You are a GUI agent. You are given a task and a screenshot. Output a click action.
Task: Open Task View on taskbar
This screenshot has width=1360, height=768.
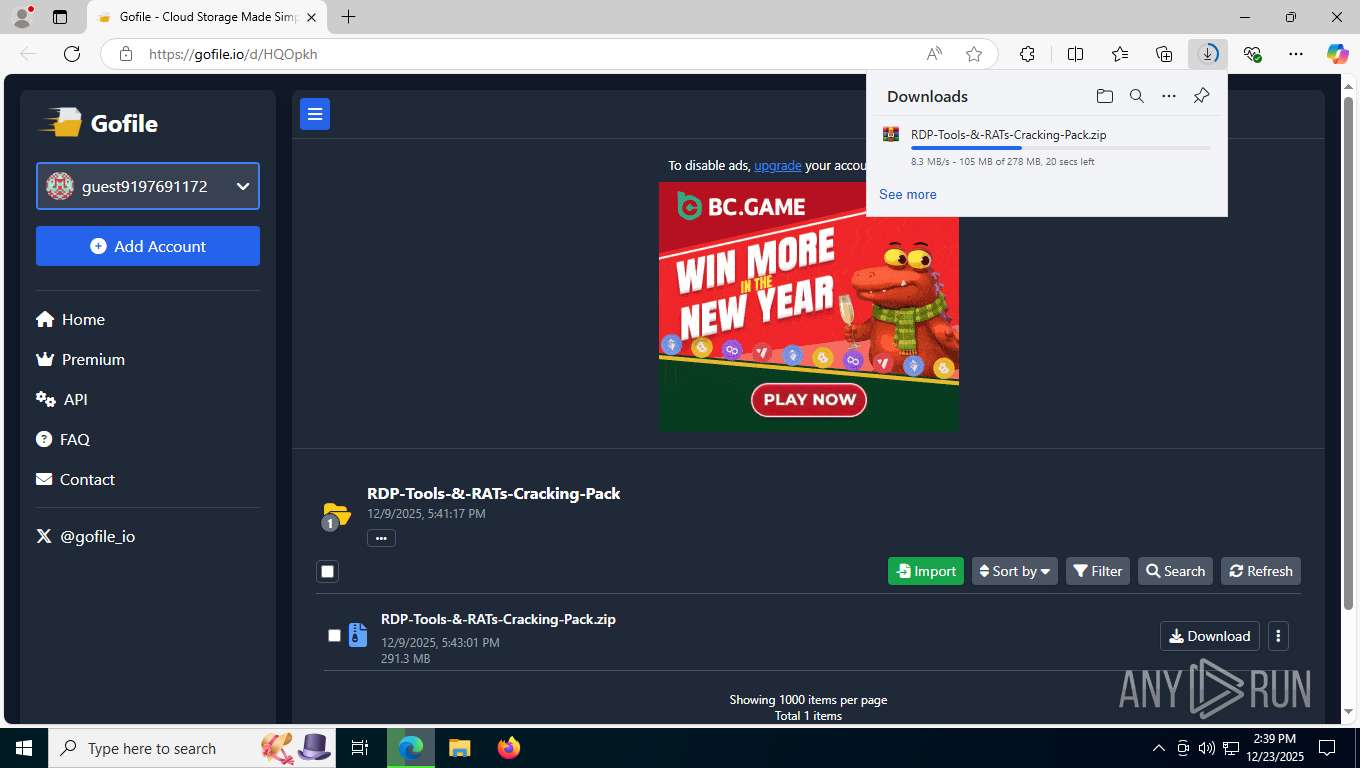(x=360, y=748)
